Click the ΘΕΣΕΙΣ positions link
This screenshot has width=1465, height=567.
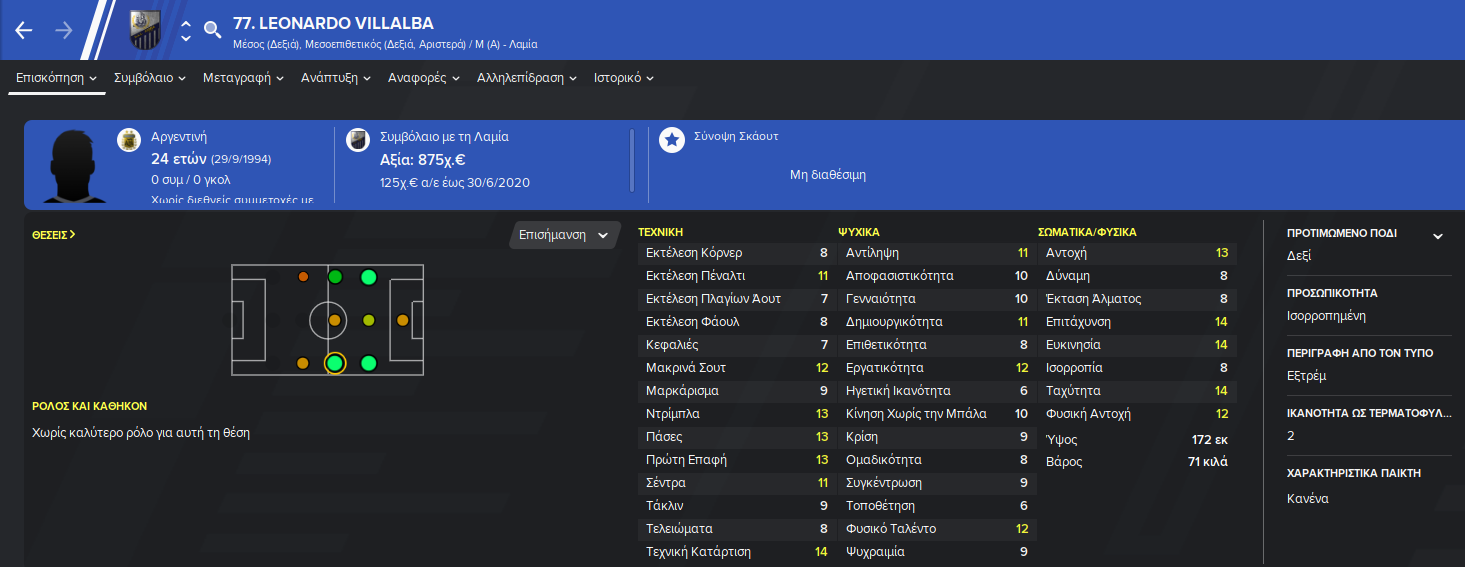coord(54,235)
